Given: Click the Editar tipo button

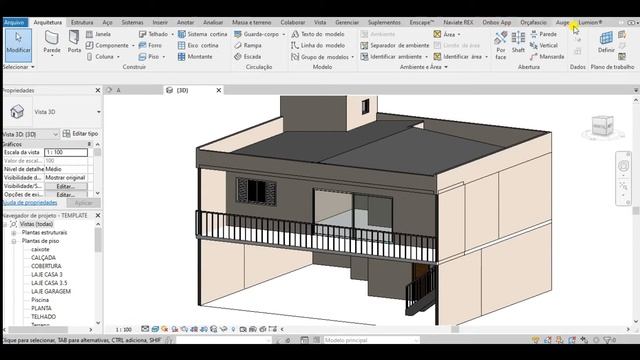Looking at the screenshot, I should tap(80, 134).
